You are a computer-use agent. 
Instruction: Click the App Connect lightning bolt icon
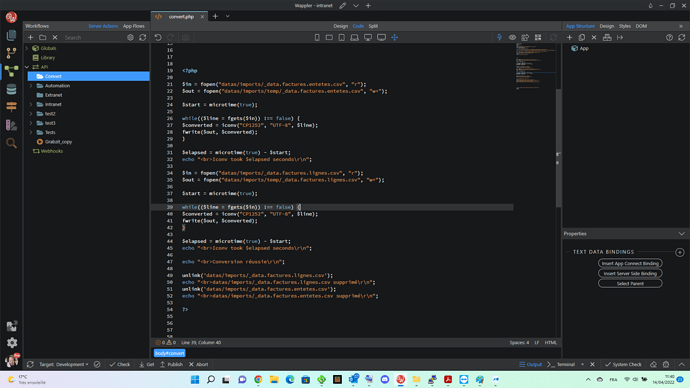pyautogui.click(x=499, y=38)
